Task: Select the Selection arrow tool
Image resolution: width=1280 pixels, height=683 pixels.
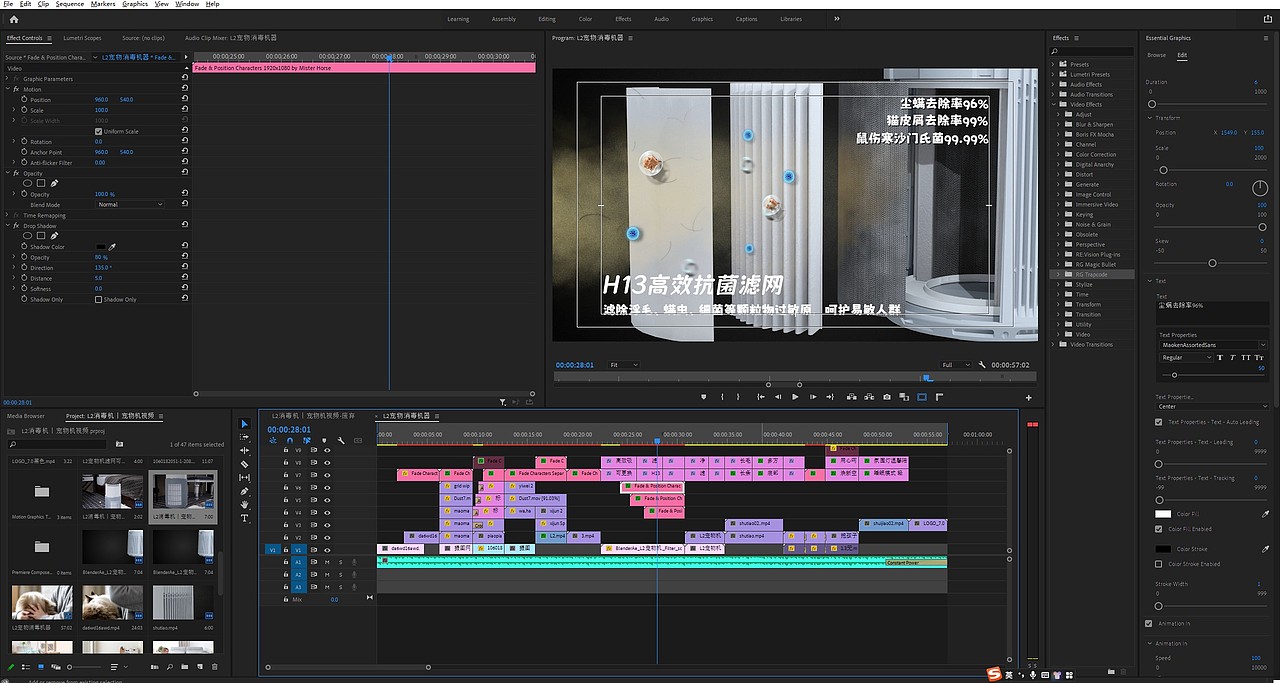Action: point(245,424)
